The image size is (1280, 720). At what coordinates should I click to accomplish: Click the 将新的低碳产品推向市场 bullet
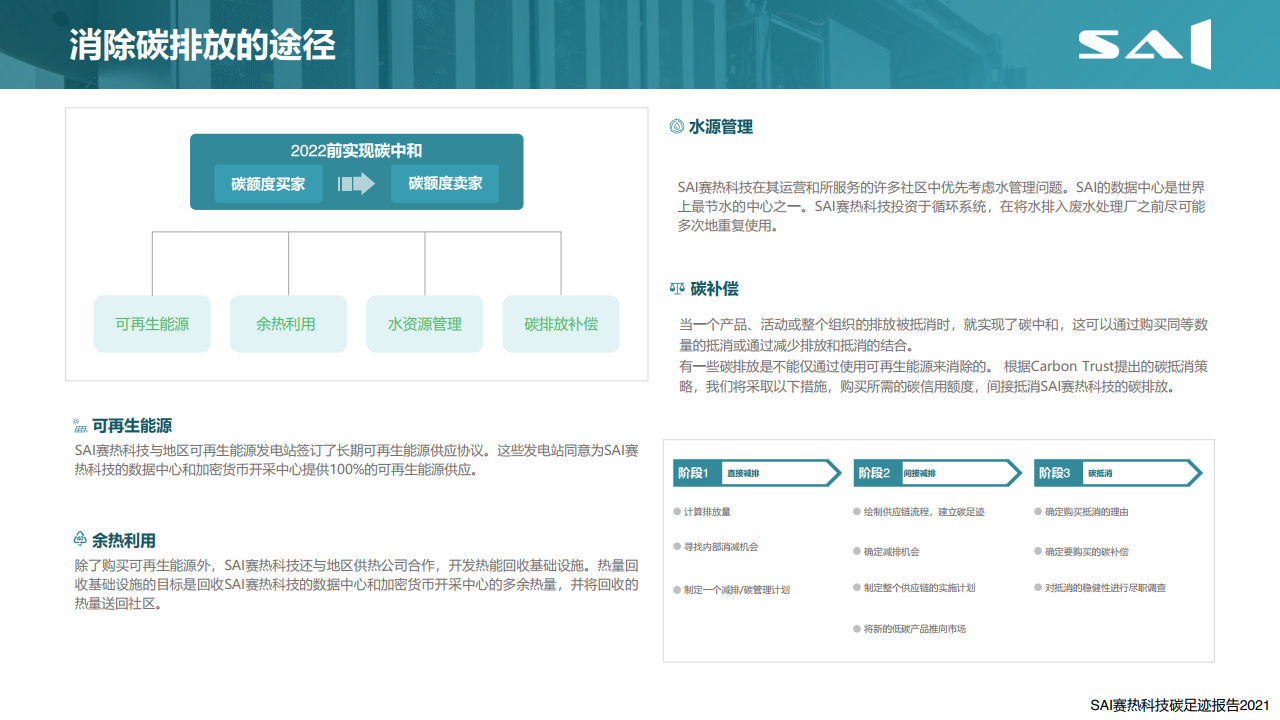pos(910,629)
